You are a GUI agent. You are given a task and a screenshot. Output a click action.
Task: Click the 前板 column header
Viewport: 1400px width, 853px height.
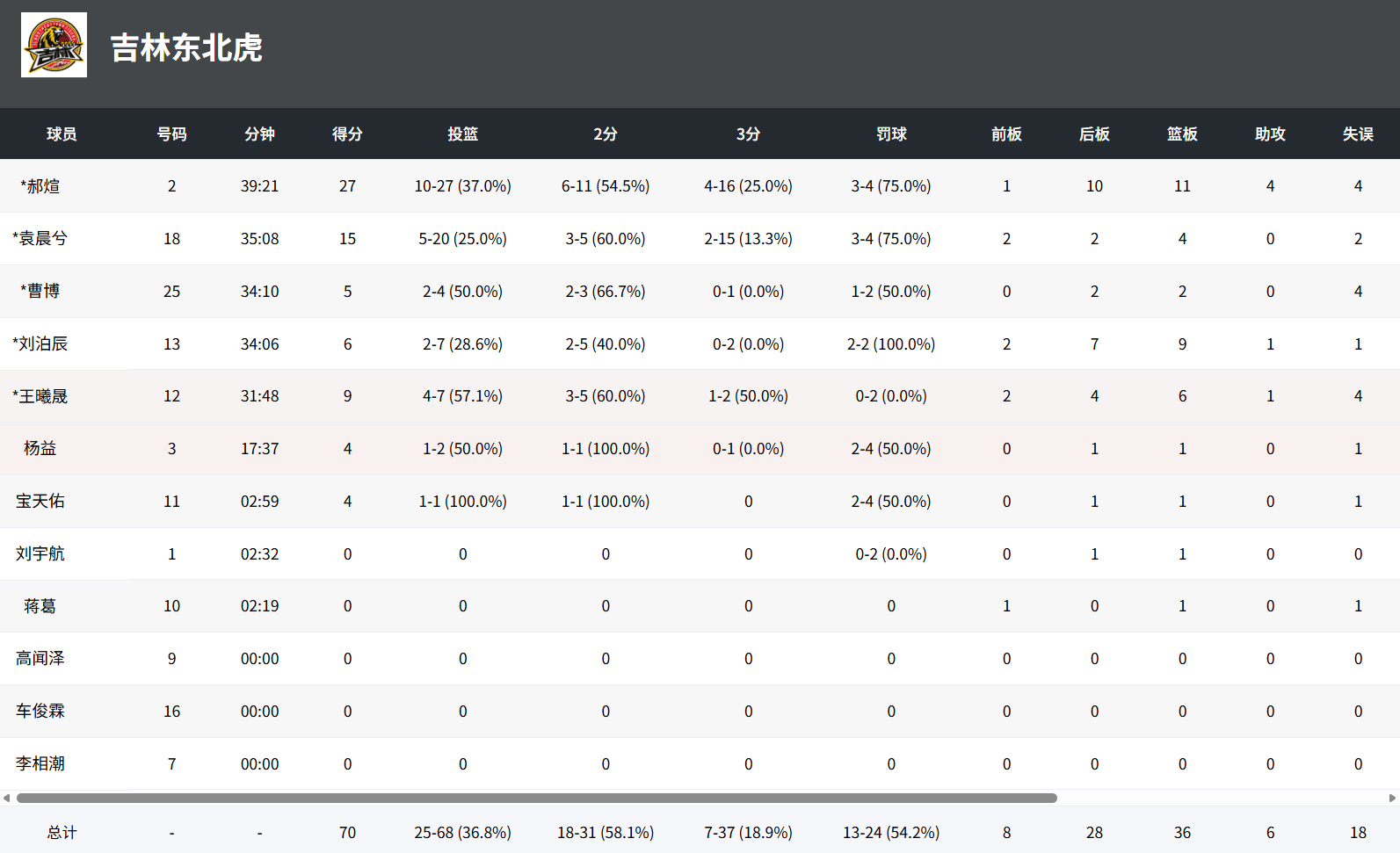tap(1006, 134)
